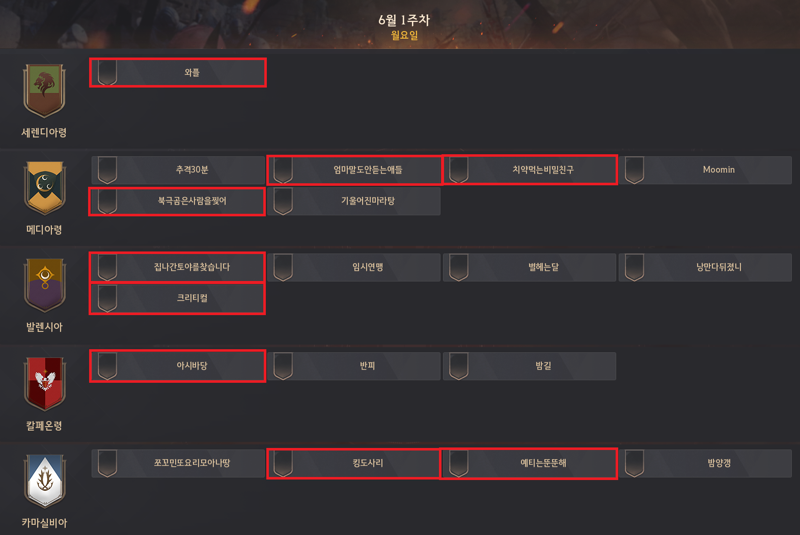800x535 pixels.
Task: Open the 크리티컬 guild entry
Action: 178,298
